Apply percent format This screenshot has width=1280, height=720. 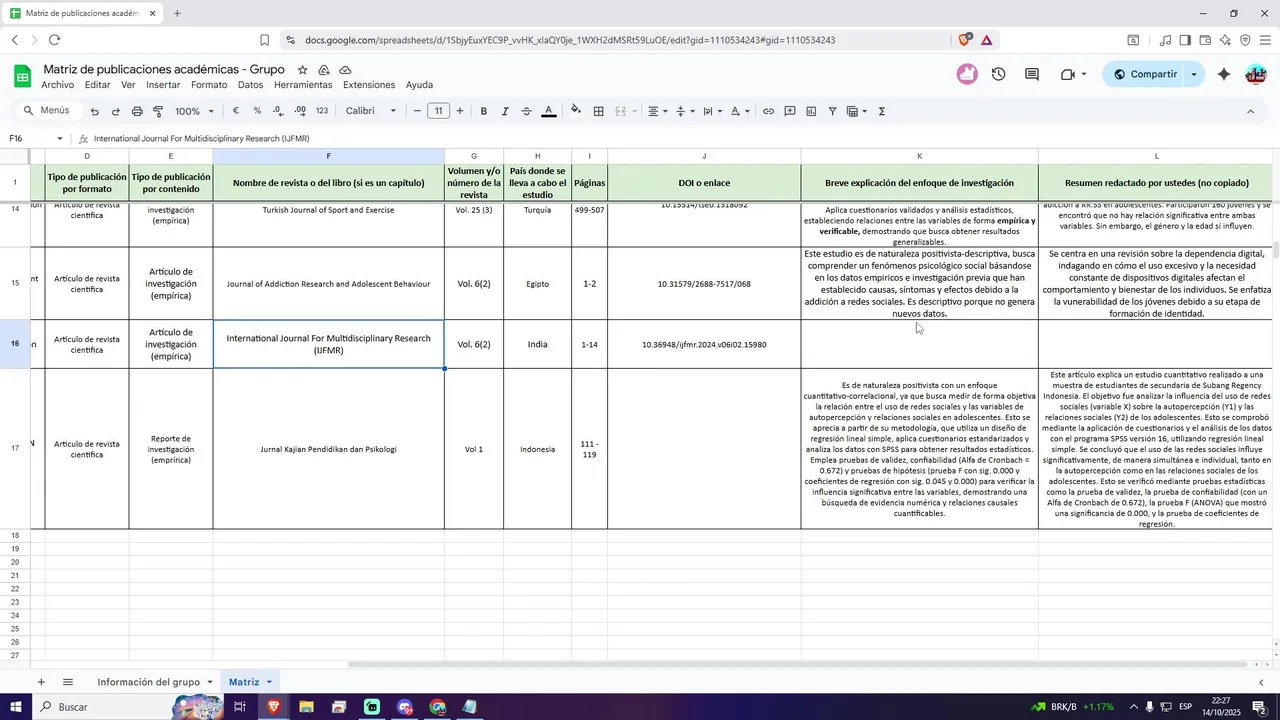257,111
